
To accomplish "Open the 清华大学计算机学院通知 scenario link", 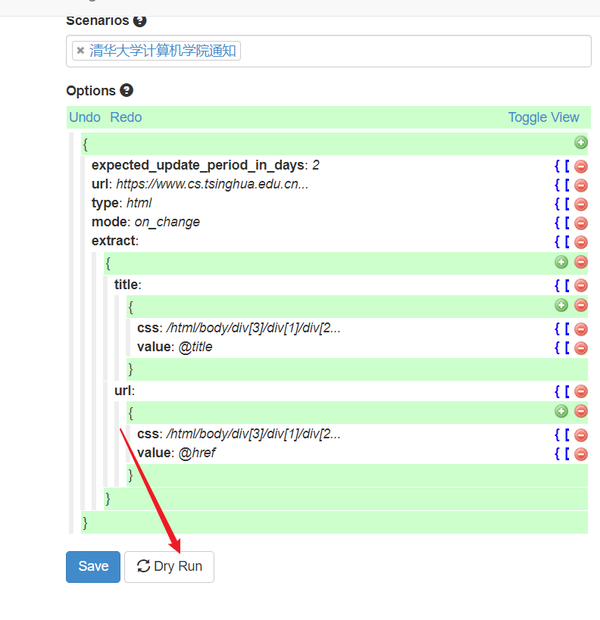I will click(x=163, y=51).
